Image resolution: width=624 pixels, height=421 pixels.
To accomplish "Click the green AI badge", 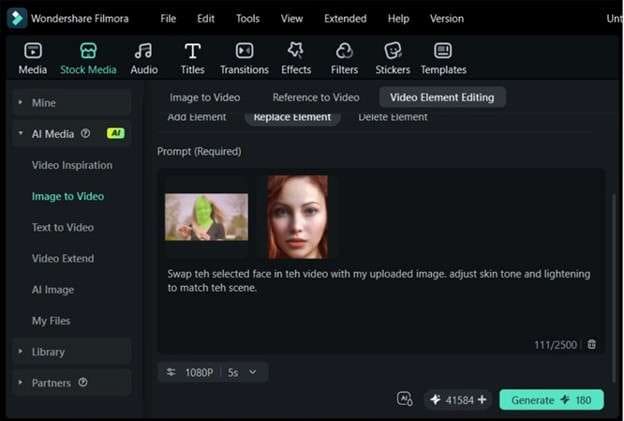I will pos(116,133).
